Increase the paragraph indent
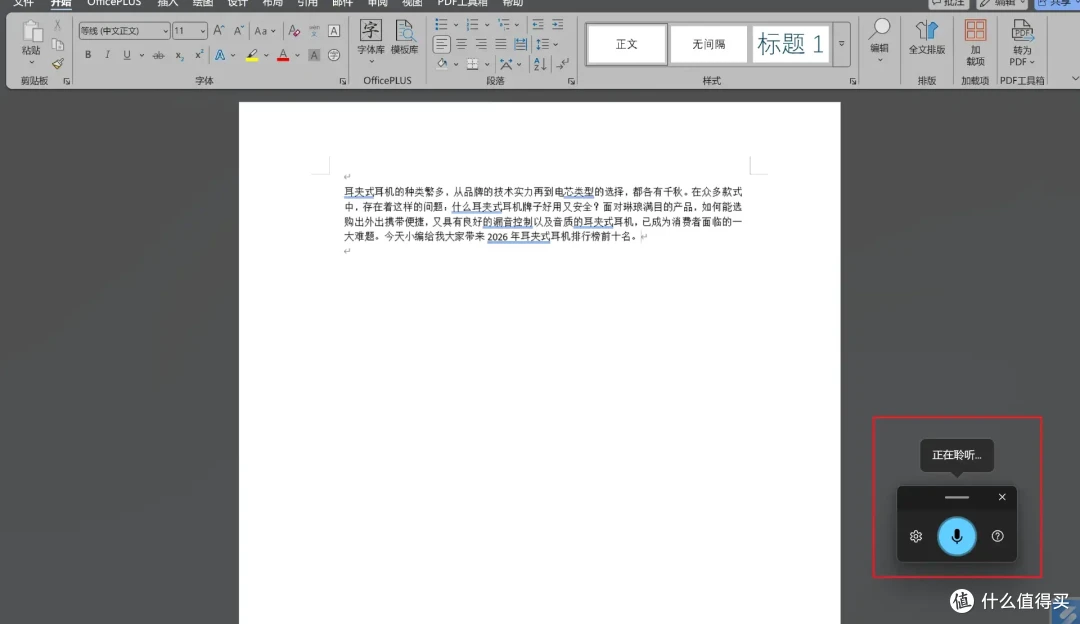 (558, 25)
